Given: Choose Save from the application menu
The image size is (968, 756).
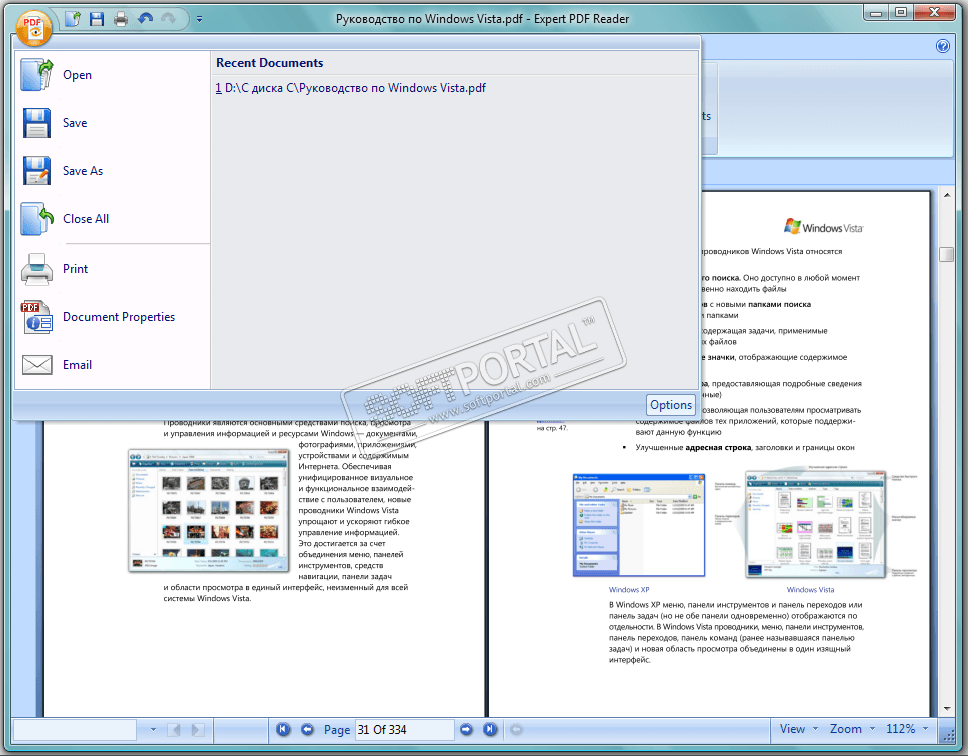Looking at the screenshot, I should [112, 123].
